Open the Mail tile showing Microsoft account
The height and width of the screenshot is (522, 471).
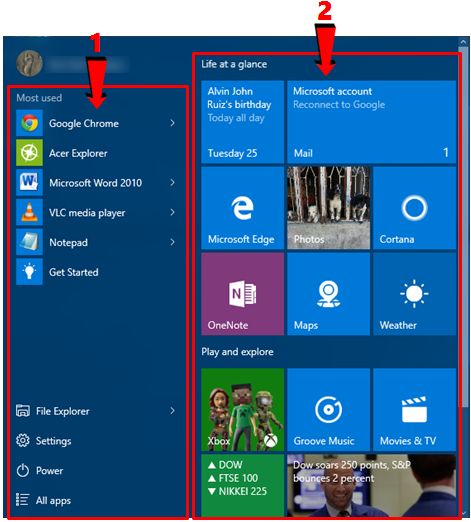click(x=371, y=122)
